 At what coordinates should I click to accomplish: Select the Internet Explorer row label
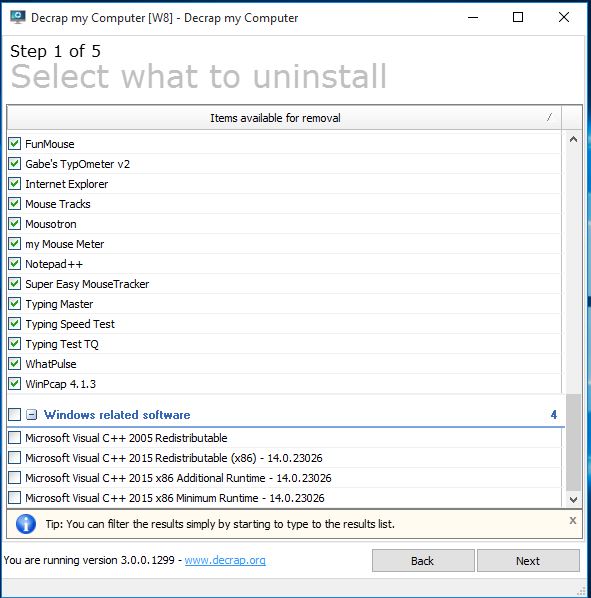pos(66,184)
